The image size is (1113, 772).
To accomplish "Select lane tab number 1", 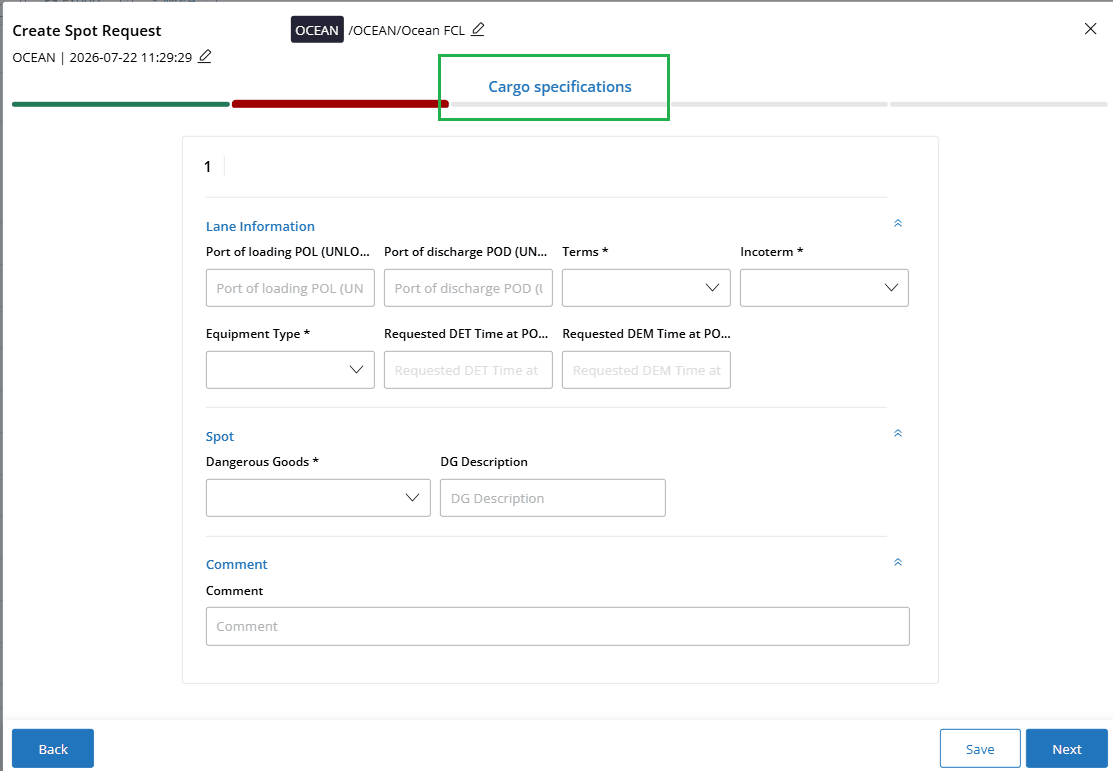I will click(207, 167).
